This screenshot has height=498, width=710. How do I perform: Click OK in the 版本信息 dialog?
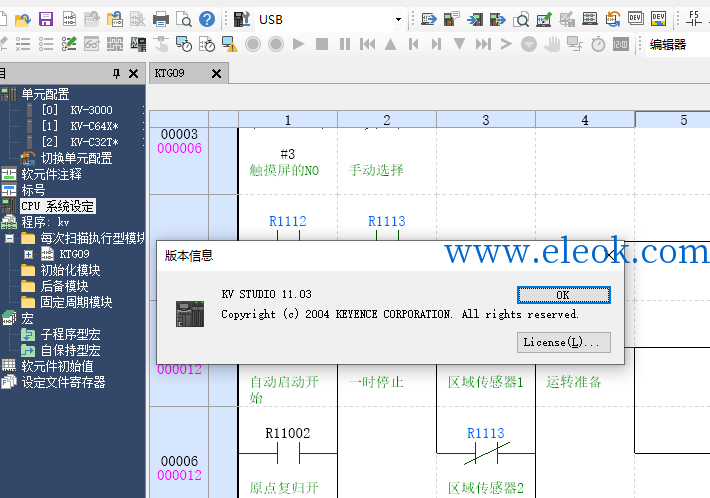pos(564,295)
